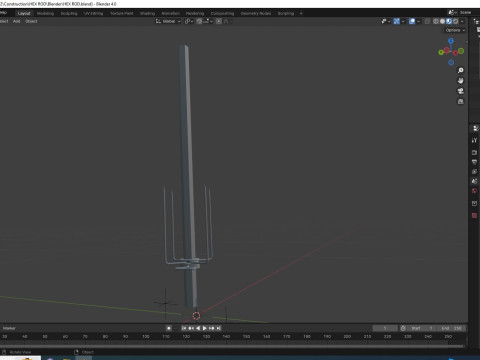Switch to material preview shading
The image size is (480, 360).
(x=449, y=21)
